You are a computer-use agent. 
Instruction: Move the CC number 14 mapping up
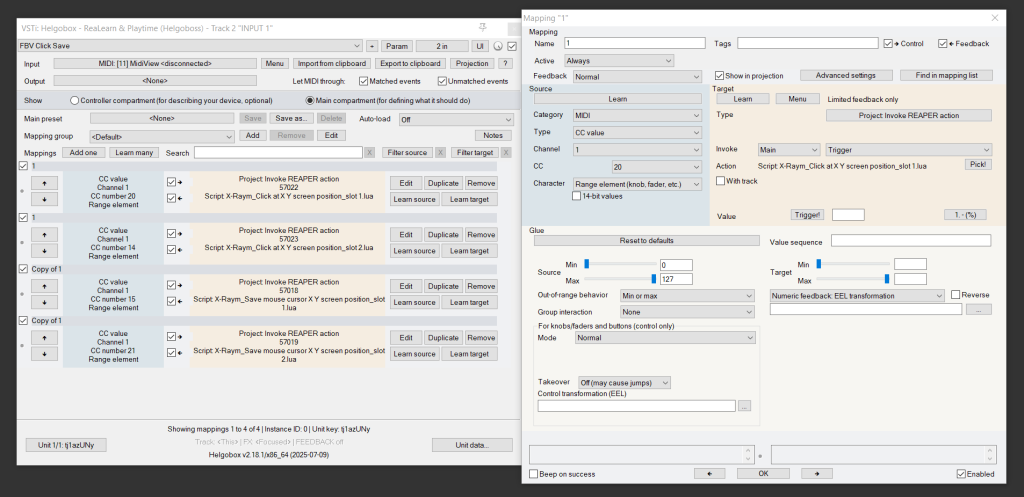click(x=44, y=234)
